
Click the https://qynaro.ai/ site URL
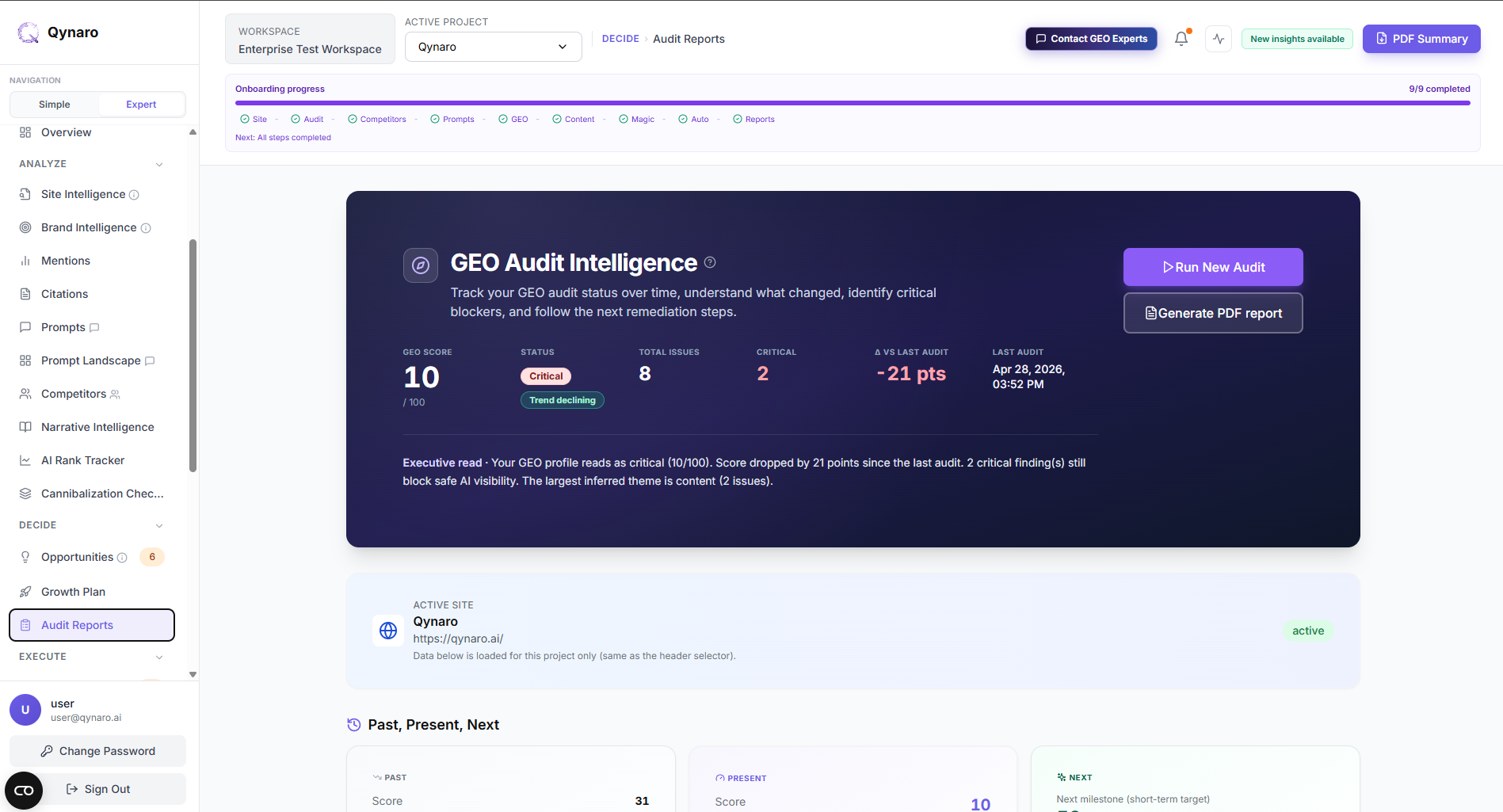tap(458, 639)
